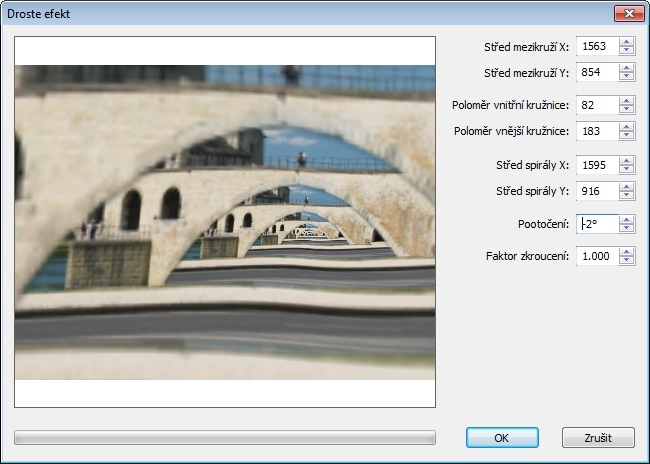Increase Střed spirály Y with up arrow
The height and width of the screenshot is (464, 650).
pyautogui.click(x=627, y=187)
